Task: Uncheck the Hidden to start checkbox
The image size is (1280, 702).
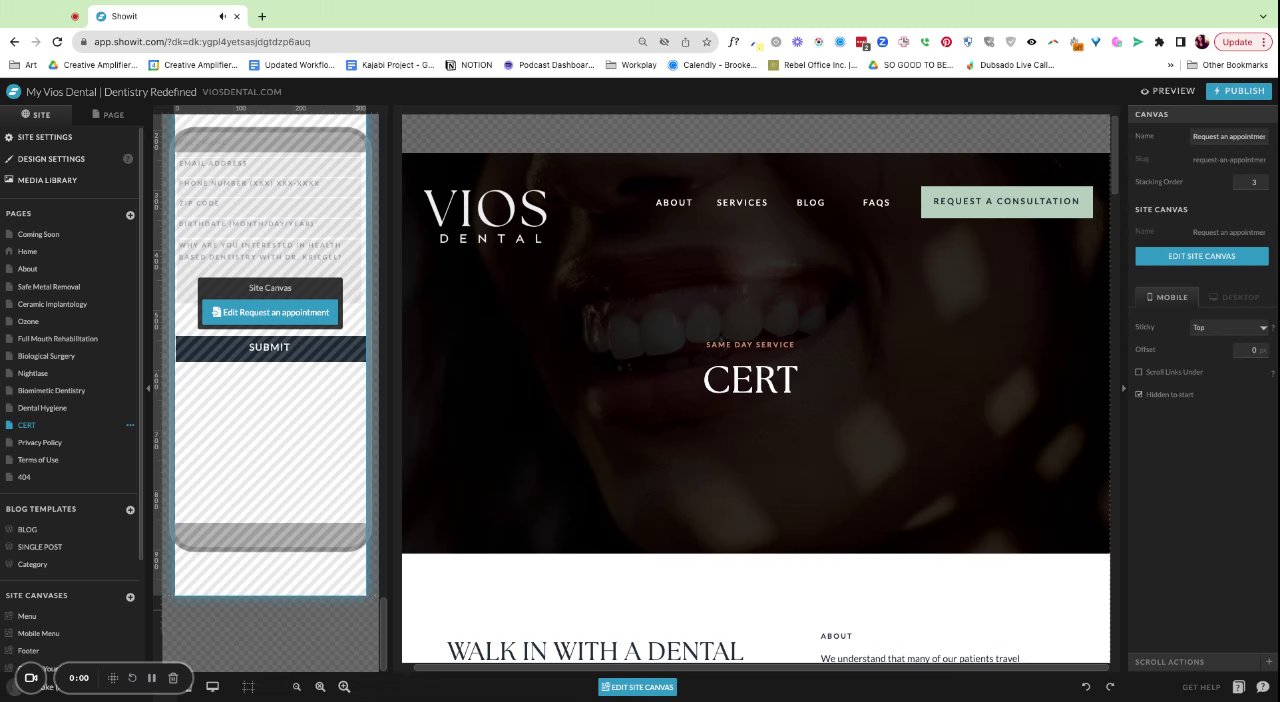Action: pos(1138,394)
